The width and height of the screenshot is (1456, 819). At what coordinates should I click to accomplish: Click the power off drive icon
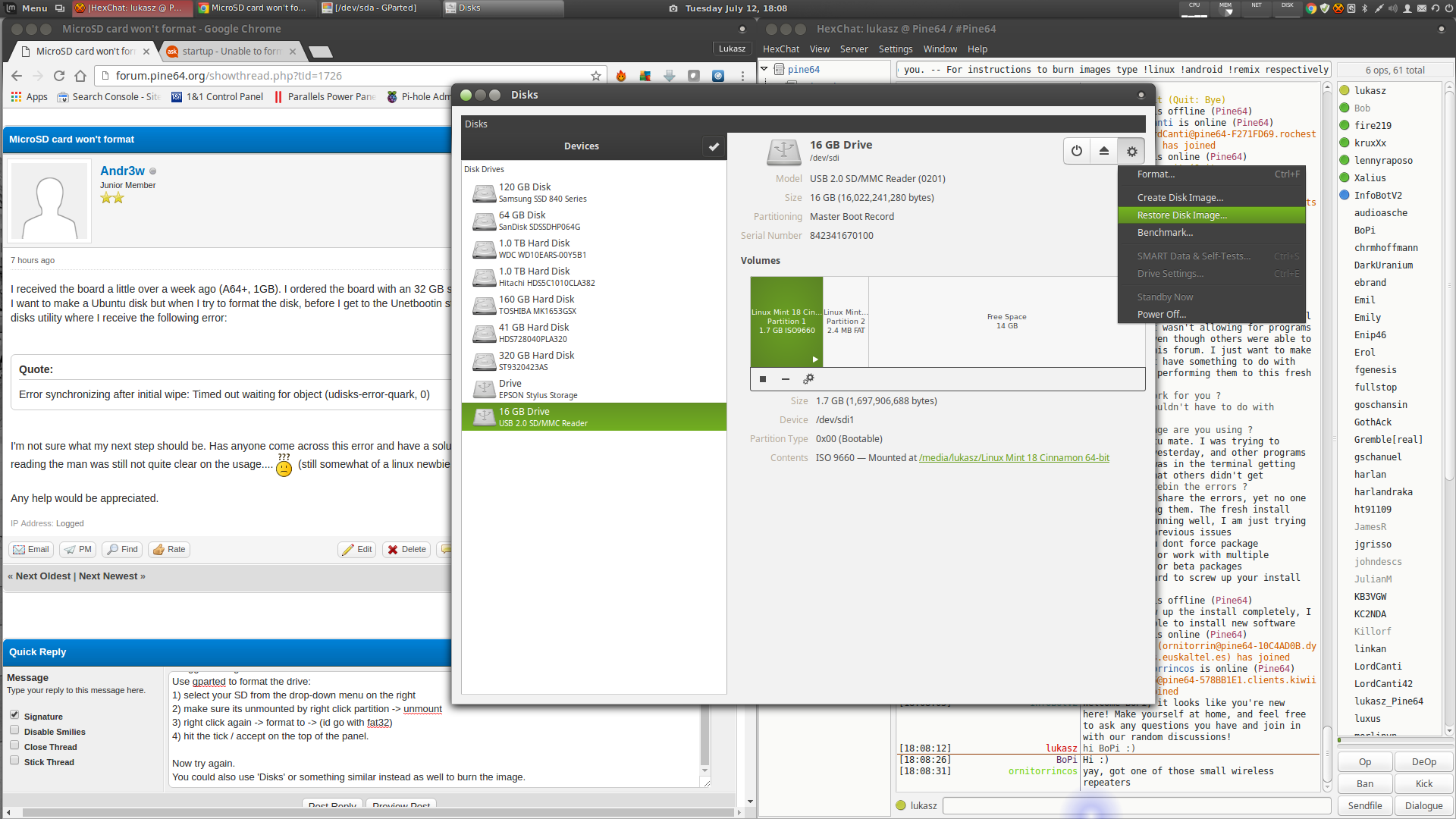(x=1076, y=151)
